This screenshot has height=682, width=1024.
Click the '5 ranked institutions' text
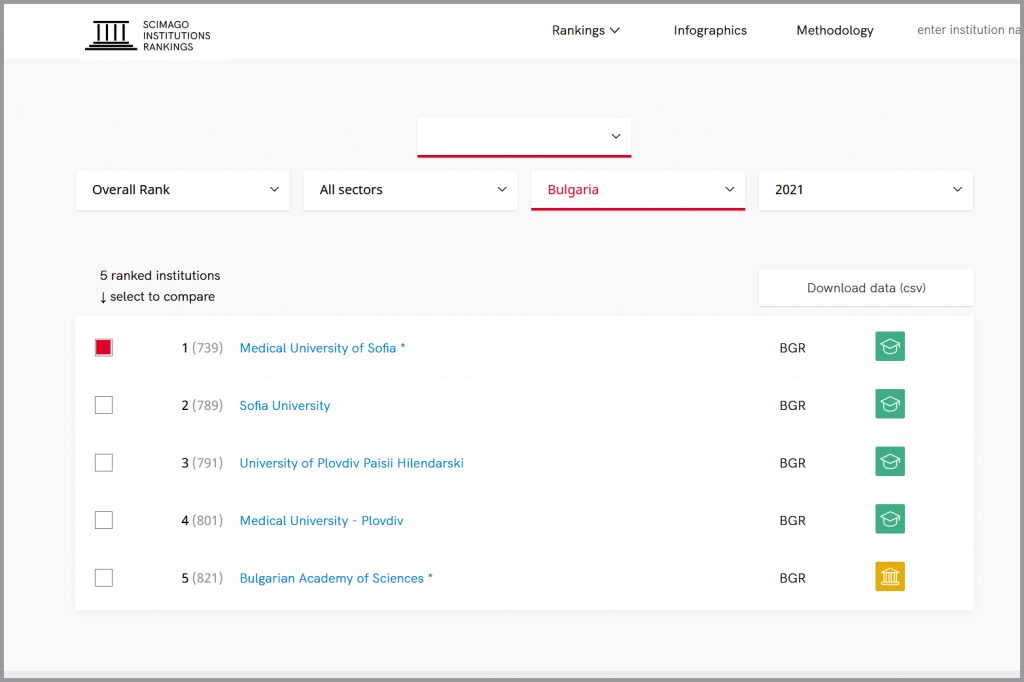tap(160, 276)
